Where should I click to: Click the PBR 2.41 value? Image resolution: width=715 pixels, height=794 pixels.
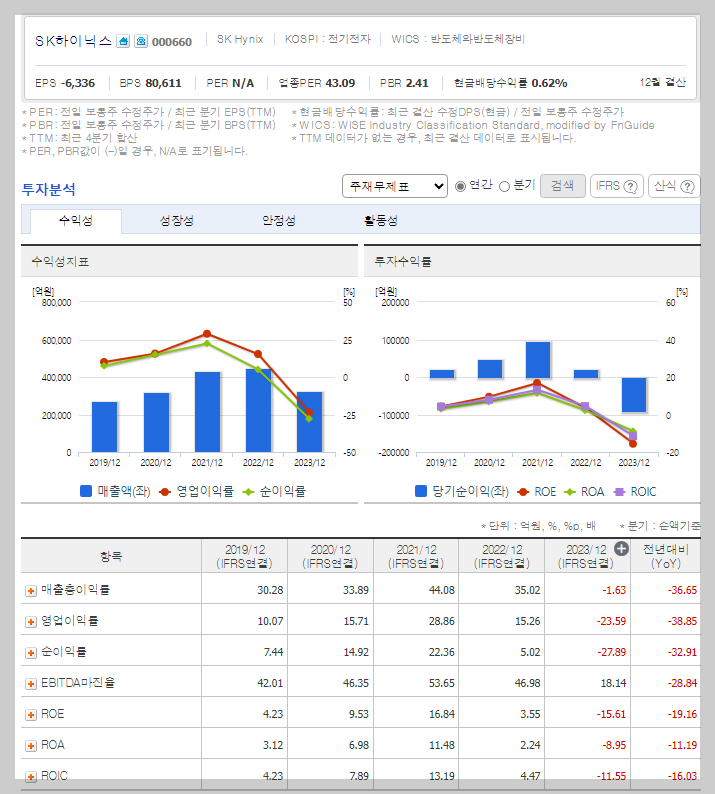pos(404,83)
